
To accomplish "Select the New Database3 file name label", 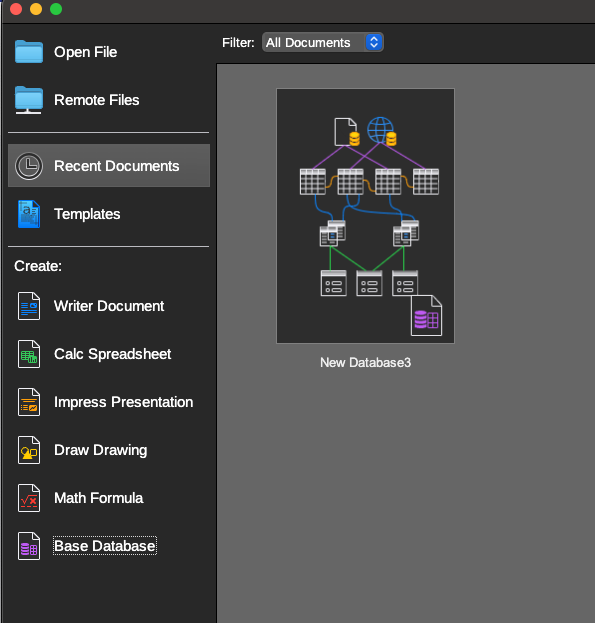I will (x=365, y=363).
